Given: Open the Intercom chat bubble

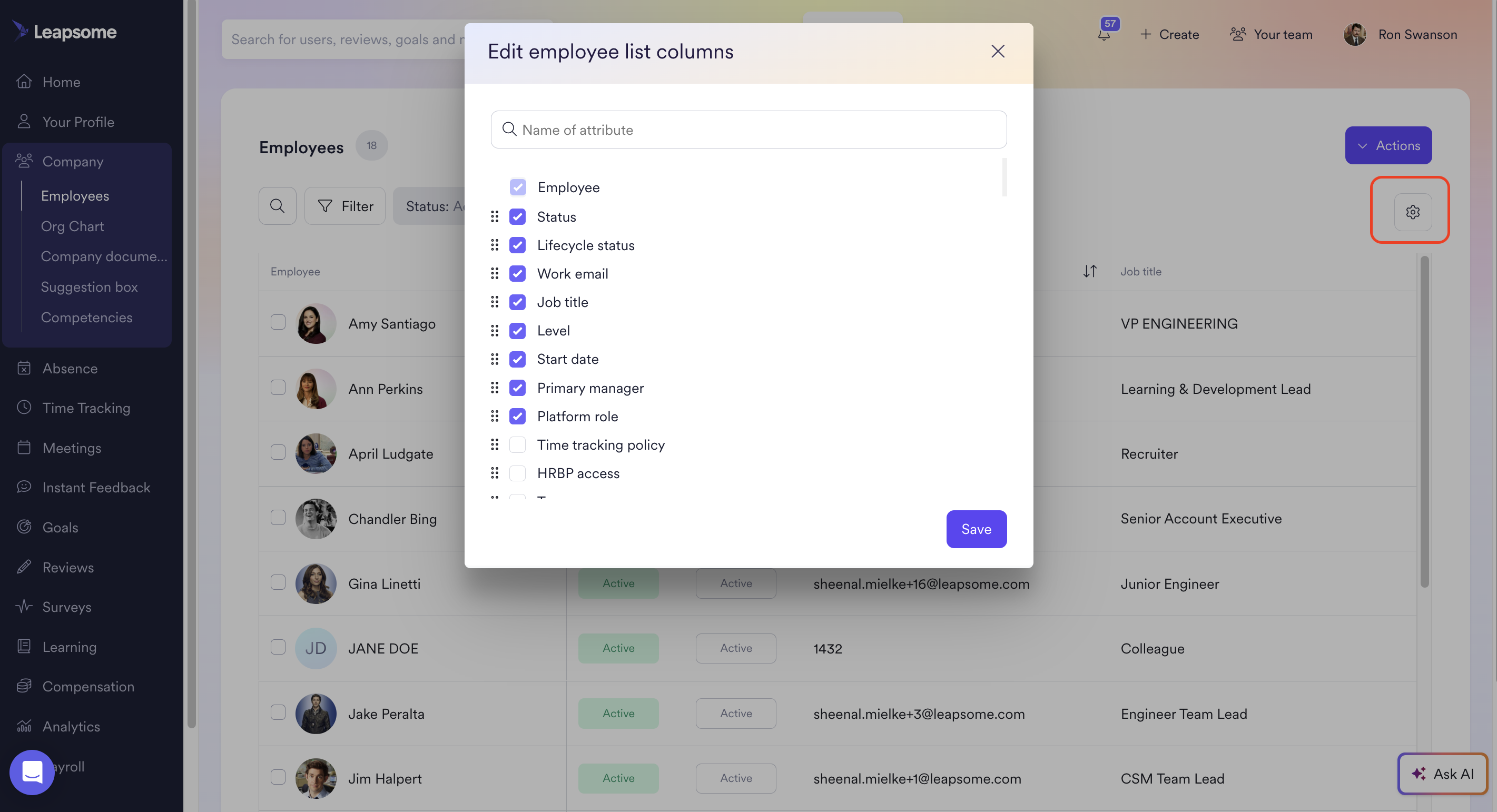Looking at the screenshot, I should pyautogui.click(x=32, y=773).
